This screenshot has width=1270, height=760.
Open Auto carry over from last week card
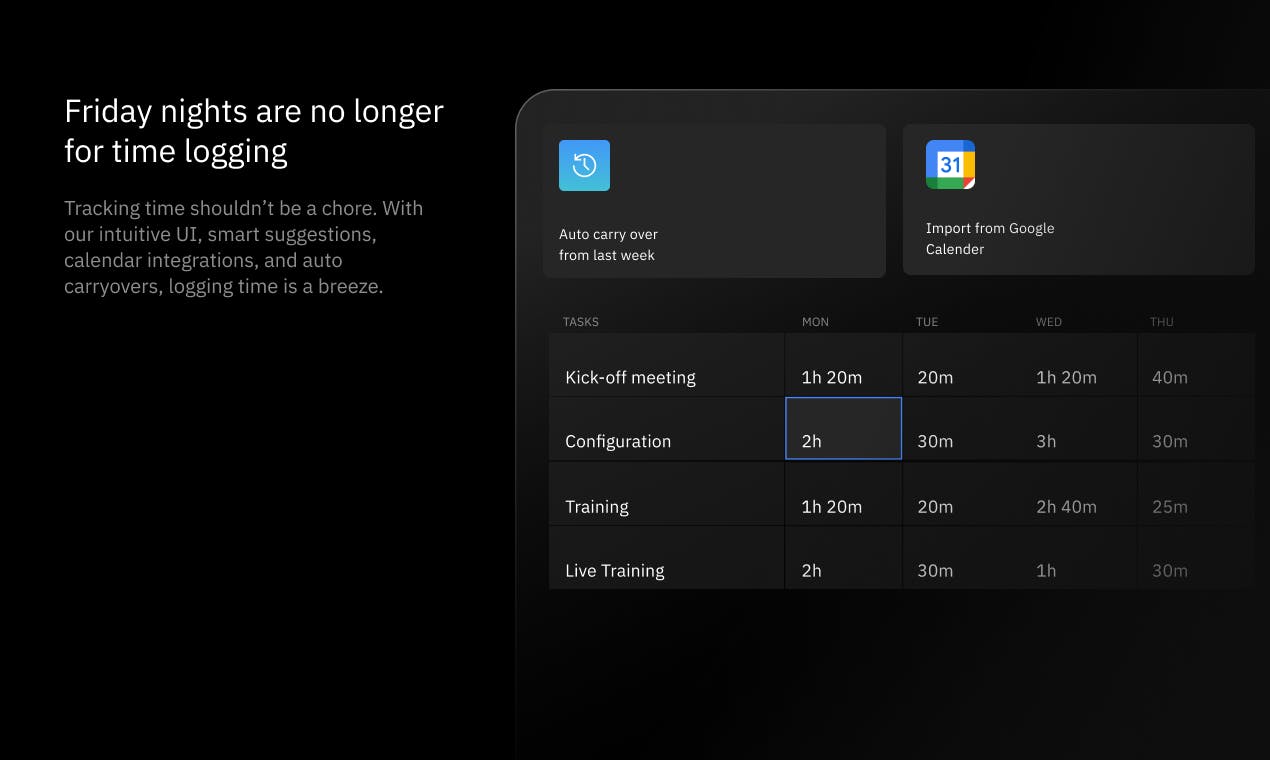pos(714,200)
